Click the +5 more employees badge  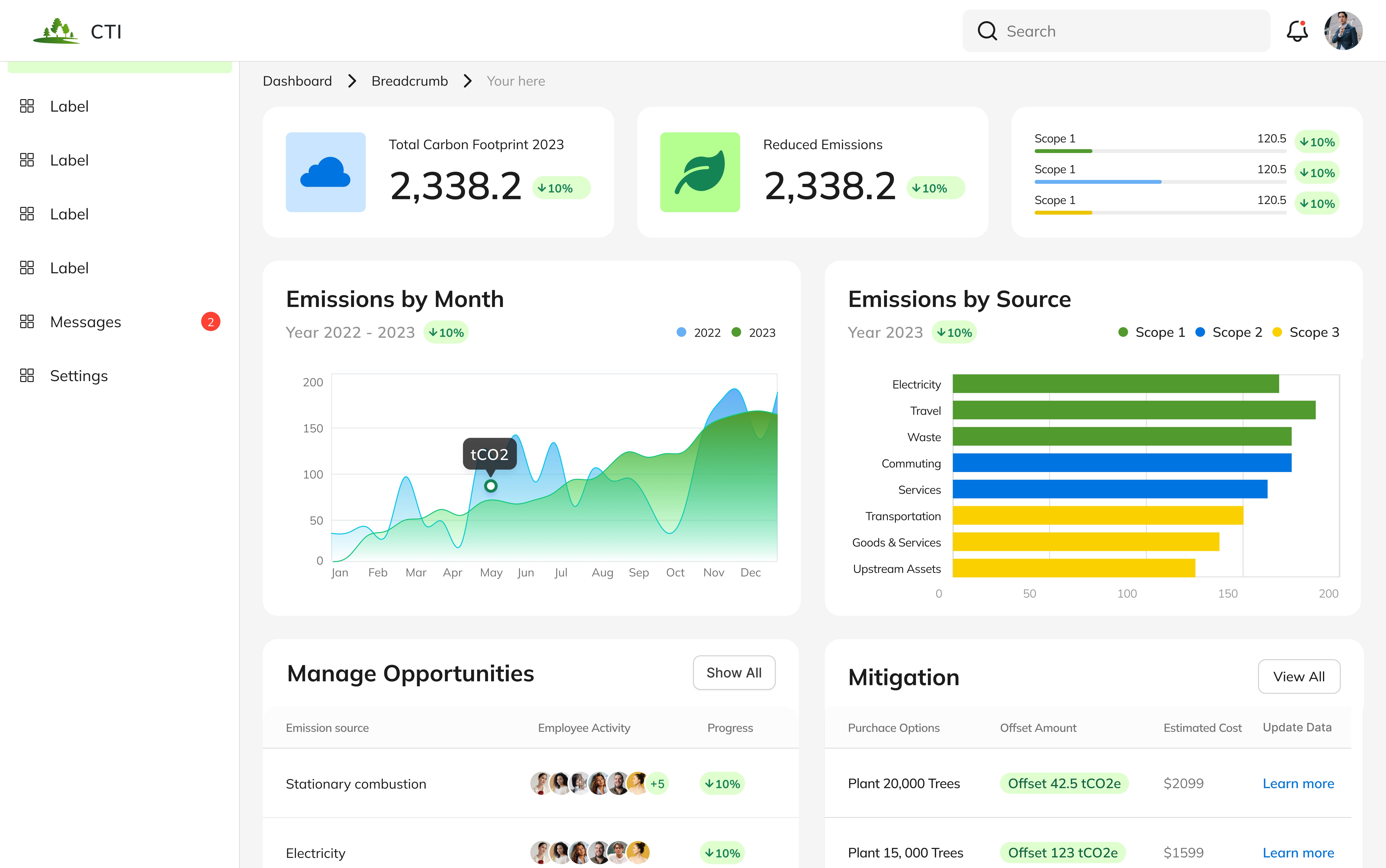[657, 784]
